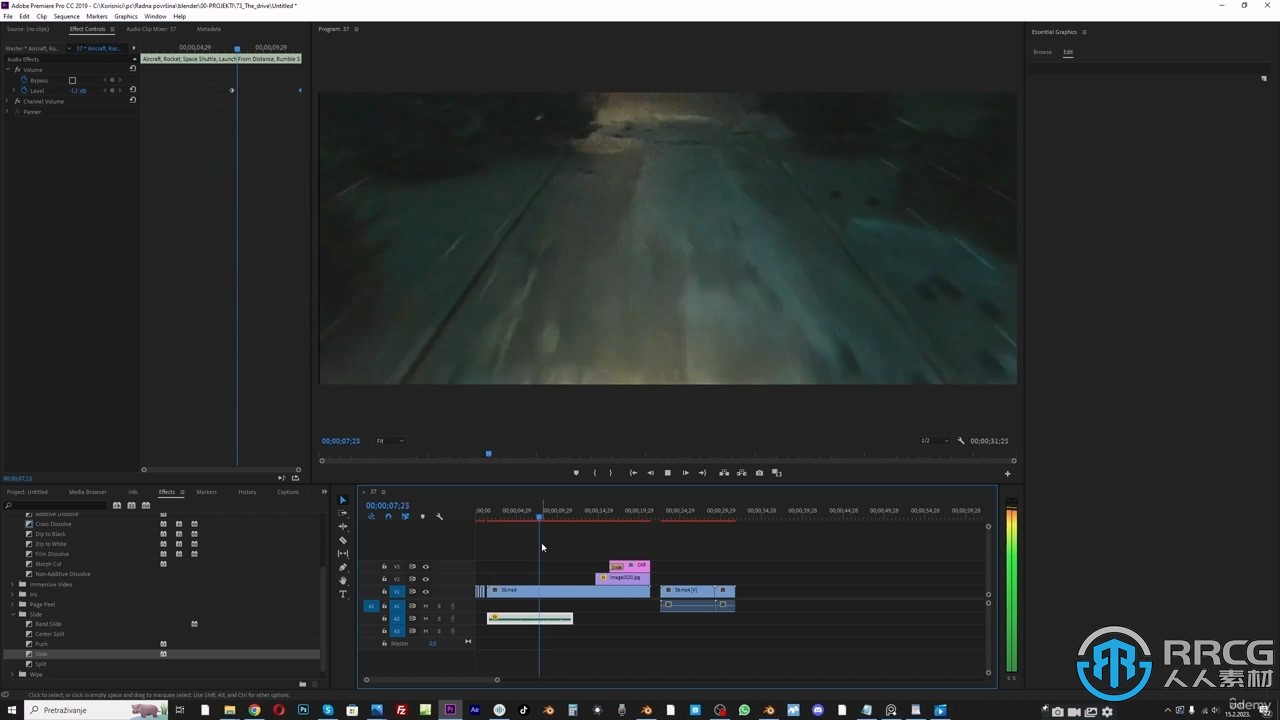The height and width of the screenshot is (720, 1280).
Task: Expand the Channel Volume effect
Action: coord(8,101)
